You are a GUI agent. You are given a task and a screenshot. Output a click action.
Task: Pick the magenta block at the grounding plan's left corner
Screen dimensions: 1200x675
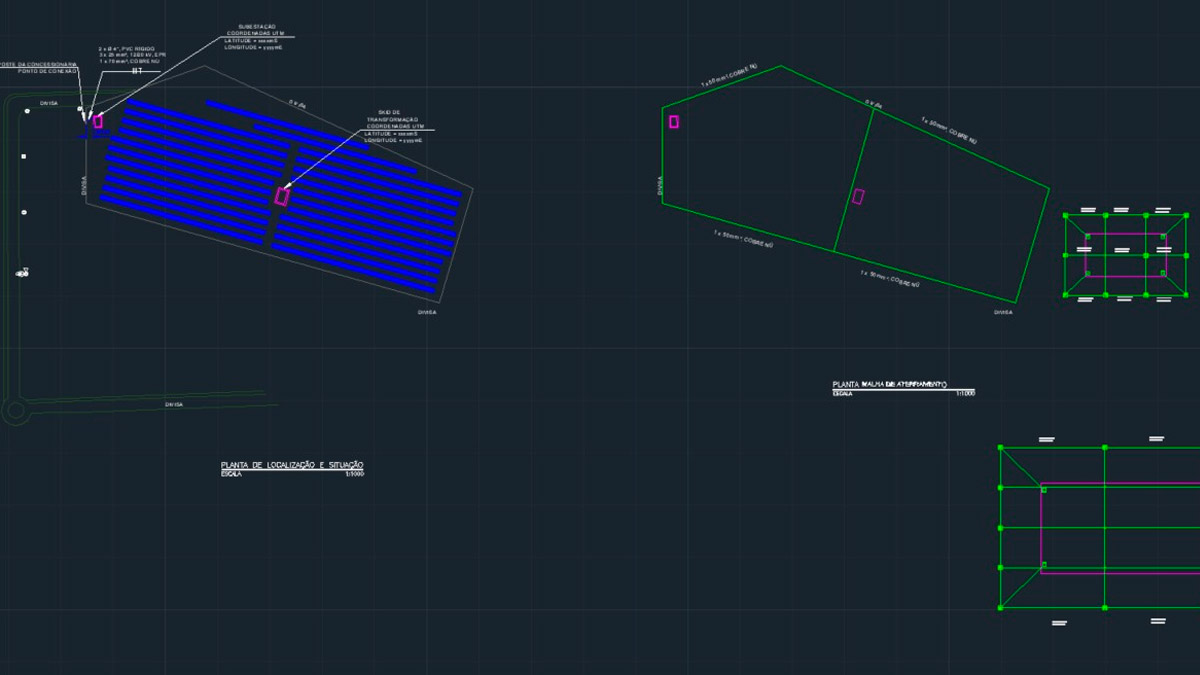[674, 122]
